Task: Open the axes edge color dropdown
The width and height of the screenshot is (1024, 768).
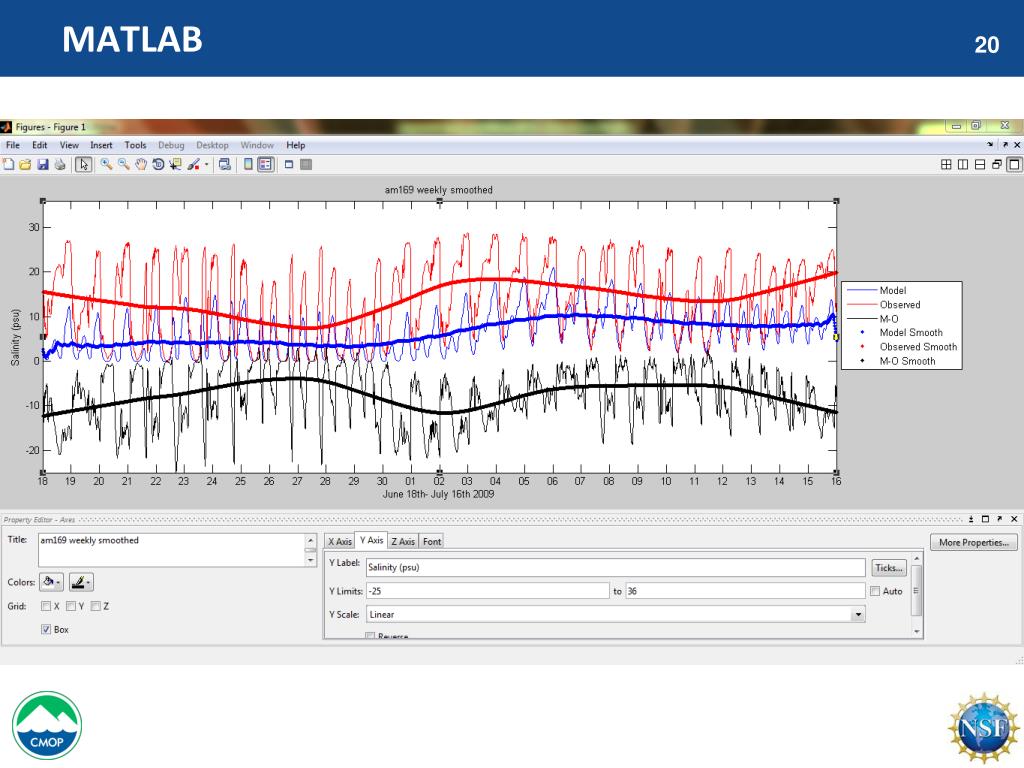Action: pyautogui.click(x=81, y=582)
